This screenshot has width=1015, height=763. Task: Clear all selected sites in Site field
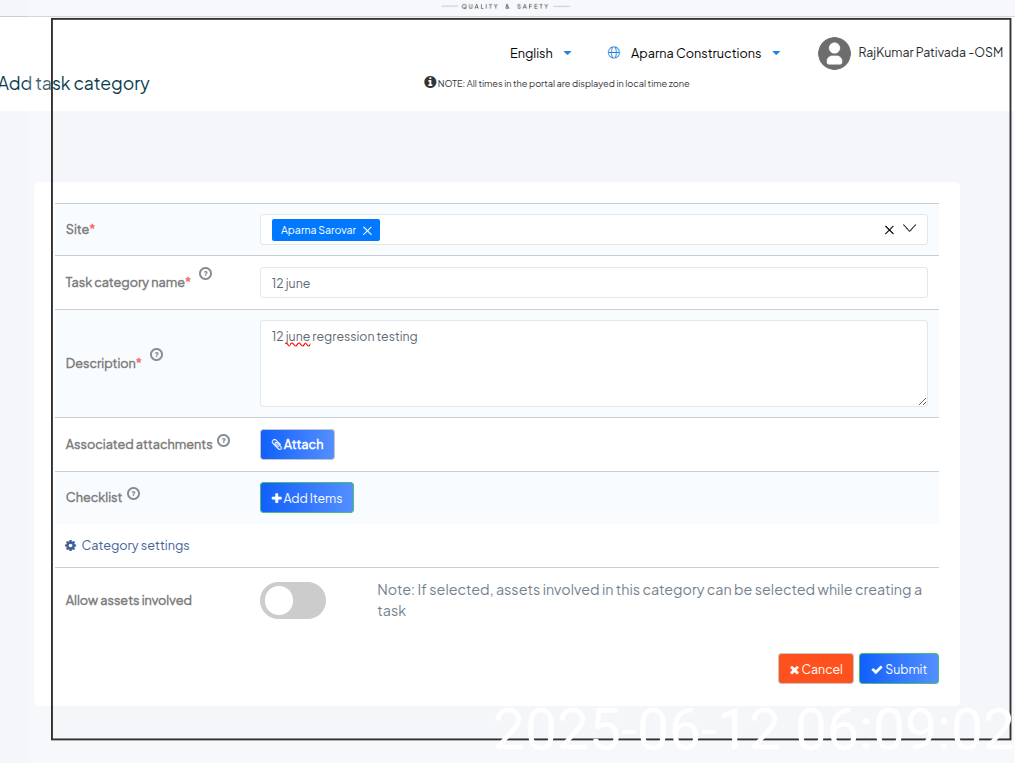click(889, 230)
